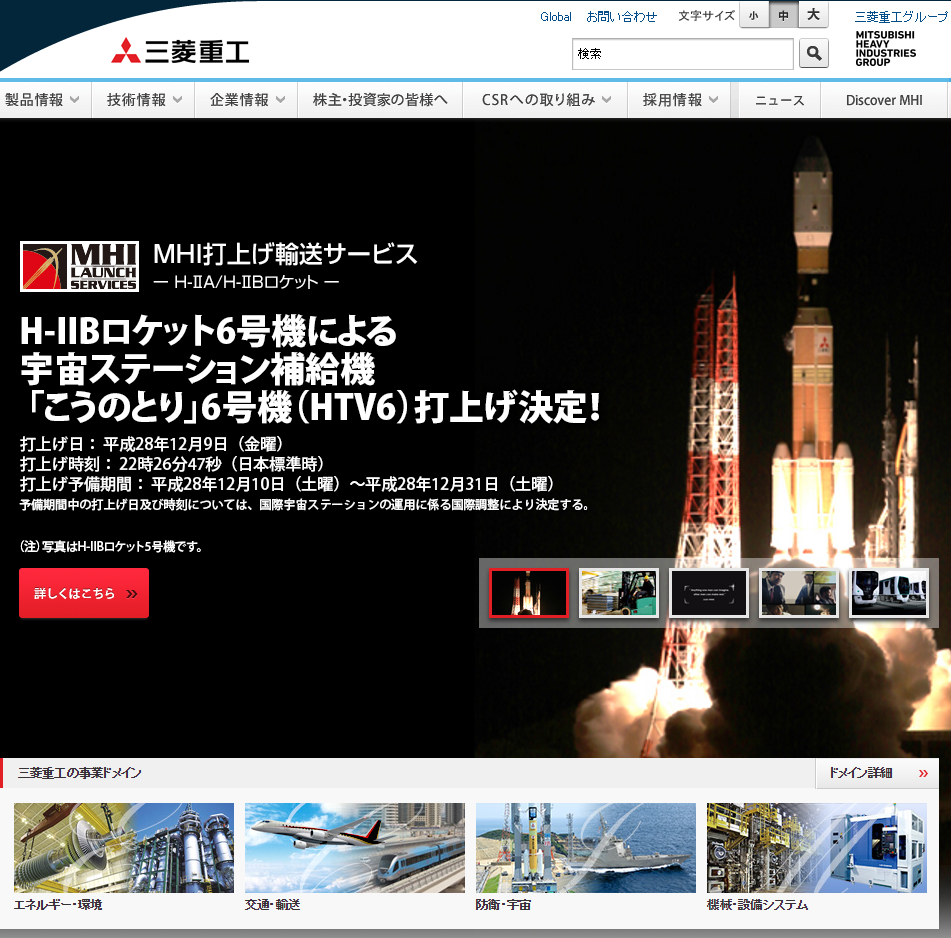
Task: Set font size to medium (中)
Action: (x=784, y=16)
